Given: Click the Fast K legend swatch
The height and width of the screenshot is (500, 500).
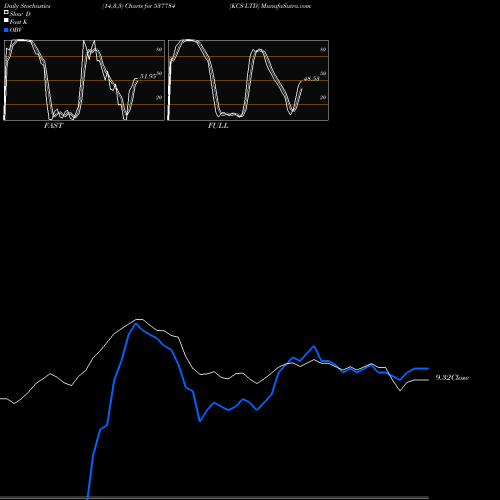Looking at the screenshot, I should [x=6, y=20].
